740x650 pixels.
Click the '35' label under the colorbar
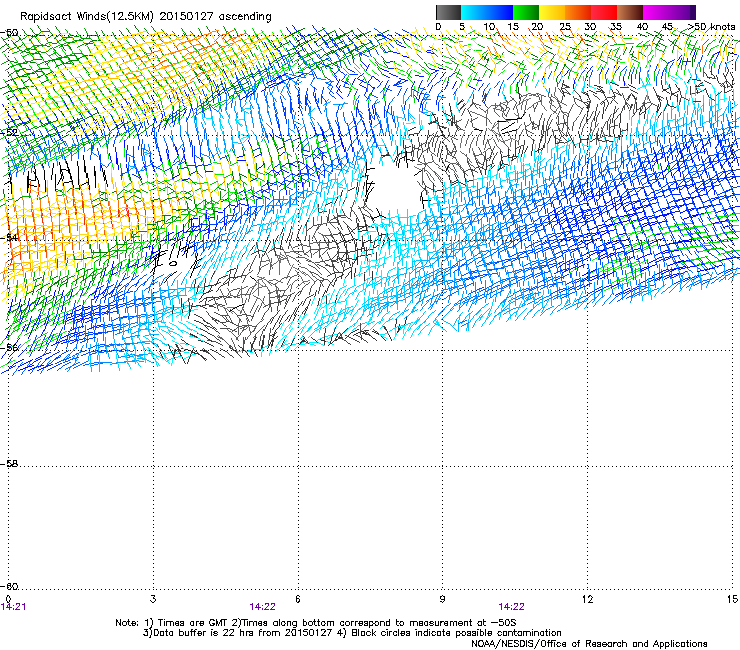point(616,27)
